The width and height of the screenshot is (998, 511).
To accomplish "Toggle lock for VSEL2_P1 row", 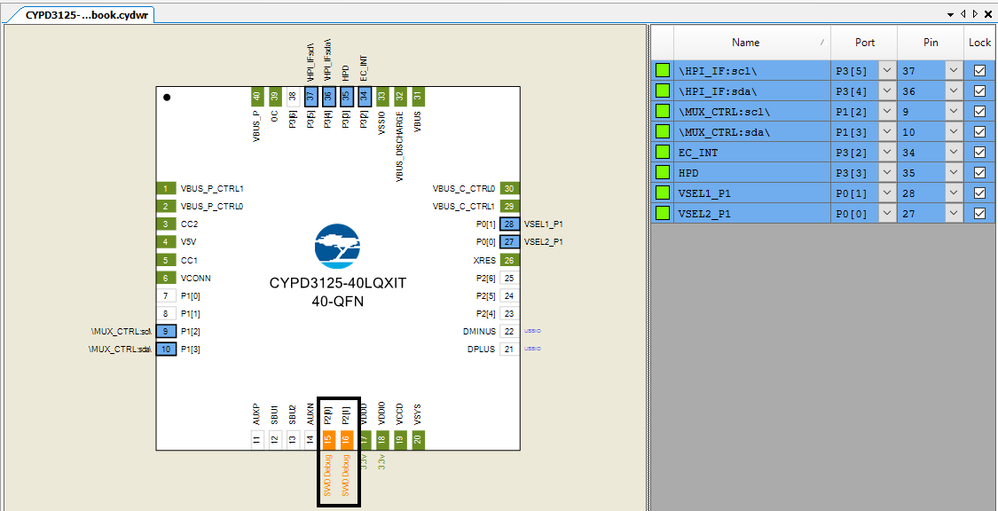I will tap(980, 214).
